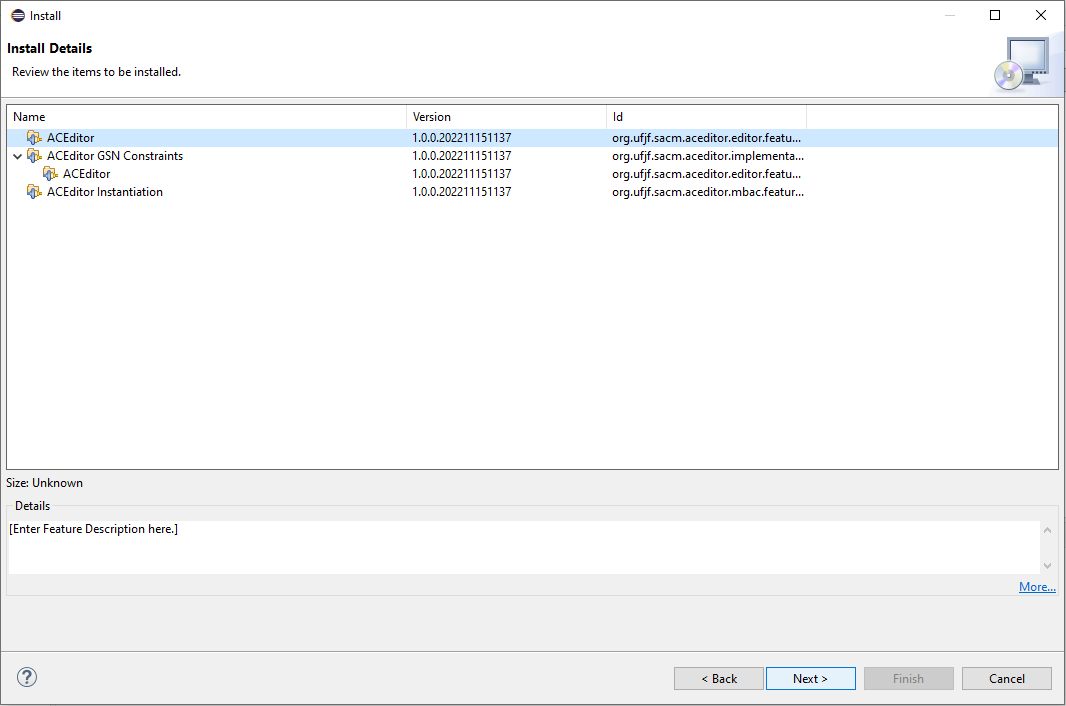Select the ACEditor GSN Constraints feature name
1066x706 pixels.
click(115, 156)
